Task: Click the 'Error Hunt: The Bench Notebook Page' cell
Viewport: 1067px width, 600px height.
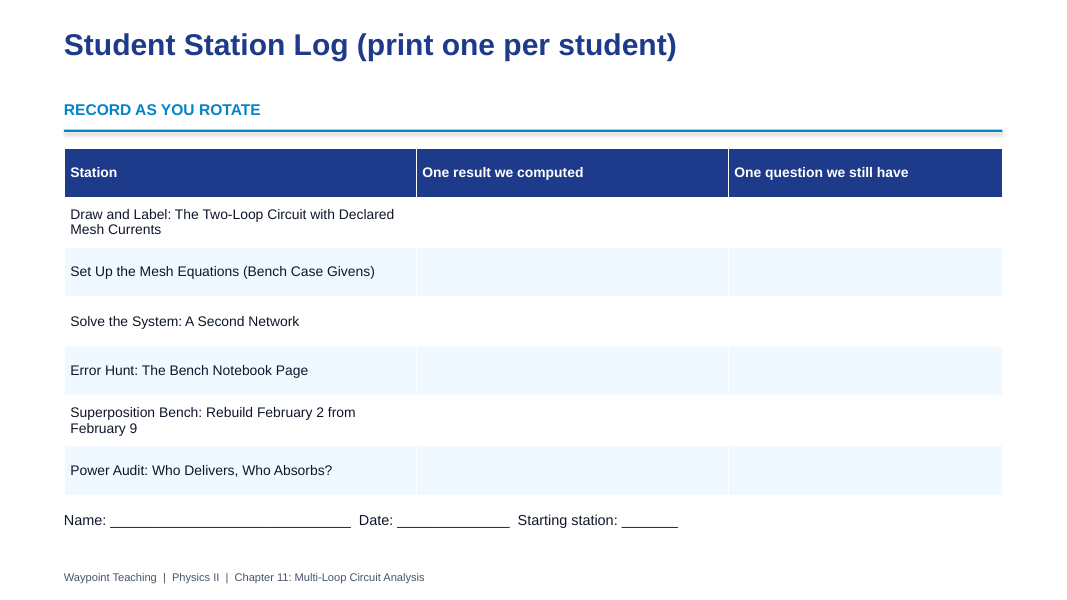Action: click(240, 371)
